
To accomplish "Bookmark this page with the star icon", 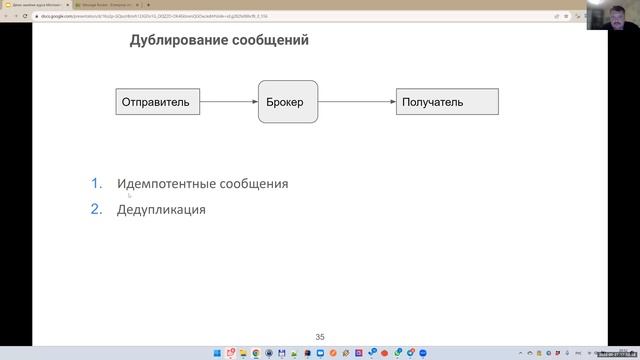I will (566, 16).
